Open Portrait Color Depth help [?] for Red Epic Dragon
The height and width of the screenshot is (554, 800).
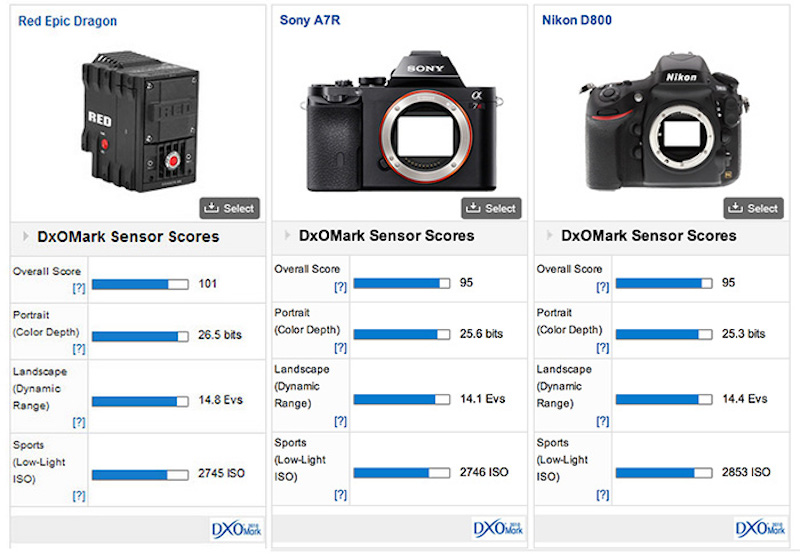tap(79, 349)
